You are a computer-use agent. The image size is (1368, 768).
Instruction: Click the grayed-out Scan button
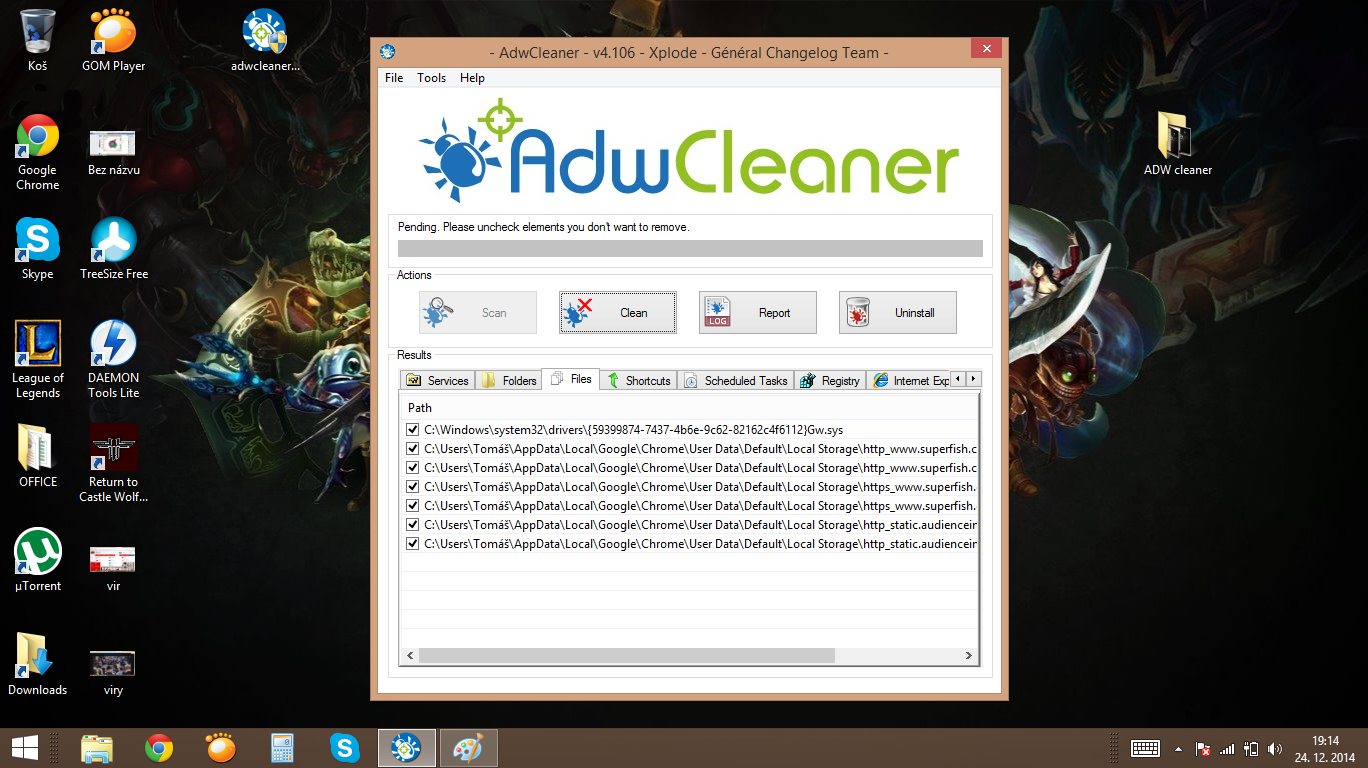[478, 313]
